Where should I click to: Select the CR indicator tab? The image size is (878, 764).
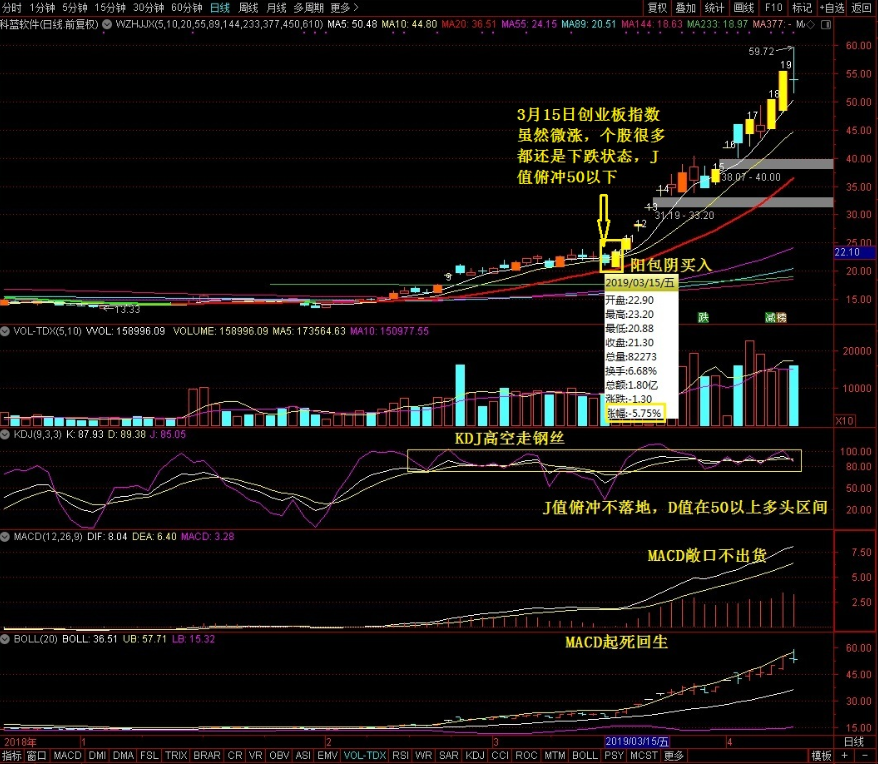click(235, 756)
